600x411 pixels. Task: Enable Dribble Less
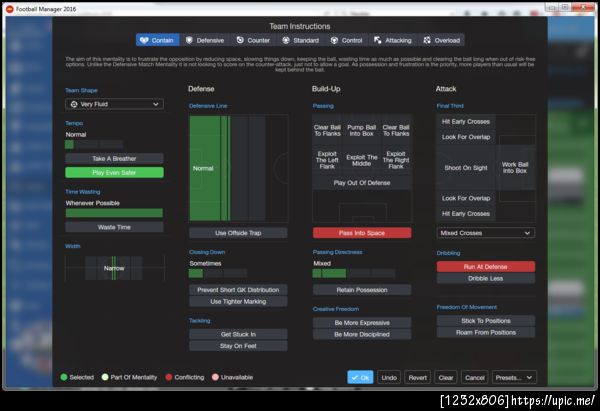click(x=486, y=278)
